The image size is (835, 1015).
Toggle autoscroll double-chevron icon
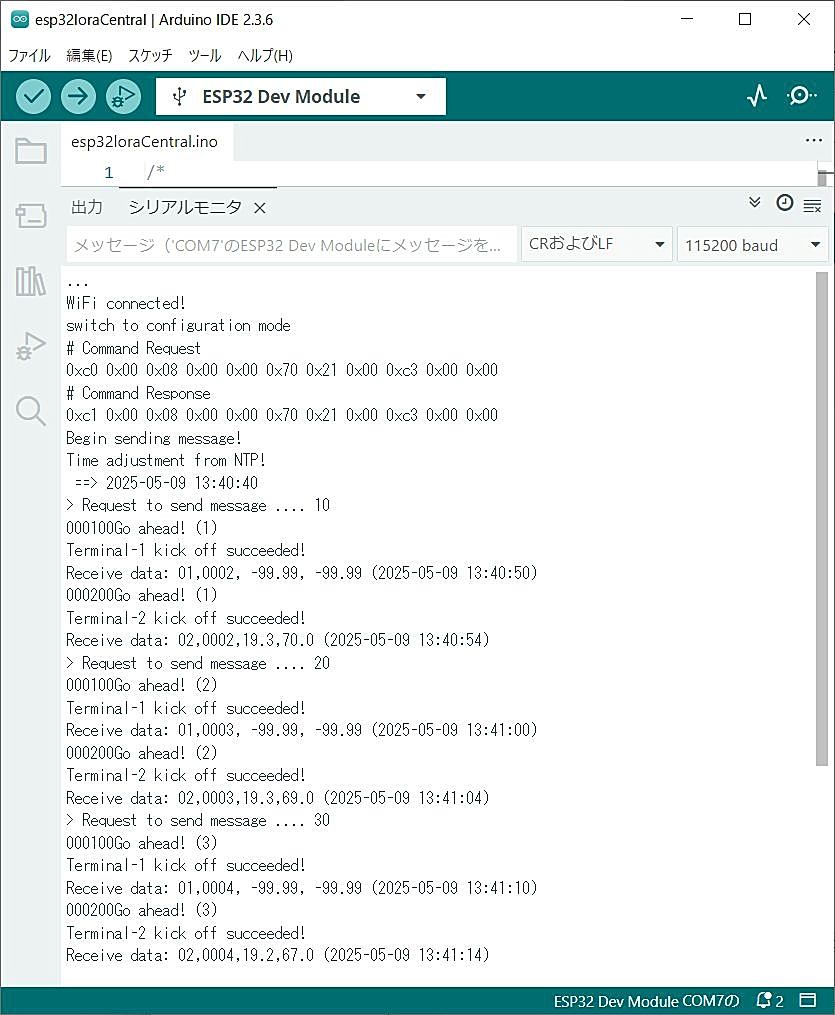click(x=755, y=203)
